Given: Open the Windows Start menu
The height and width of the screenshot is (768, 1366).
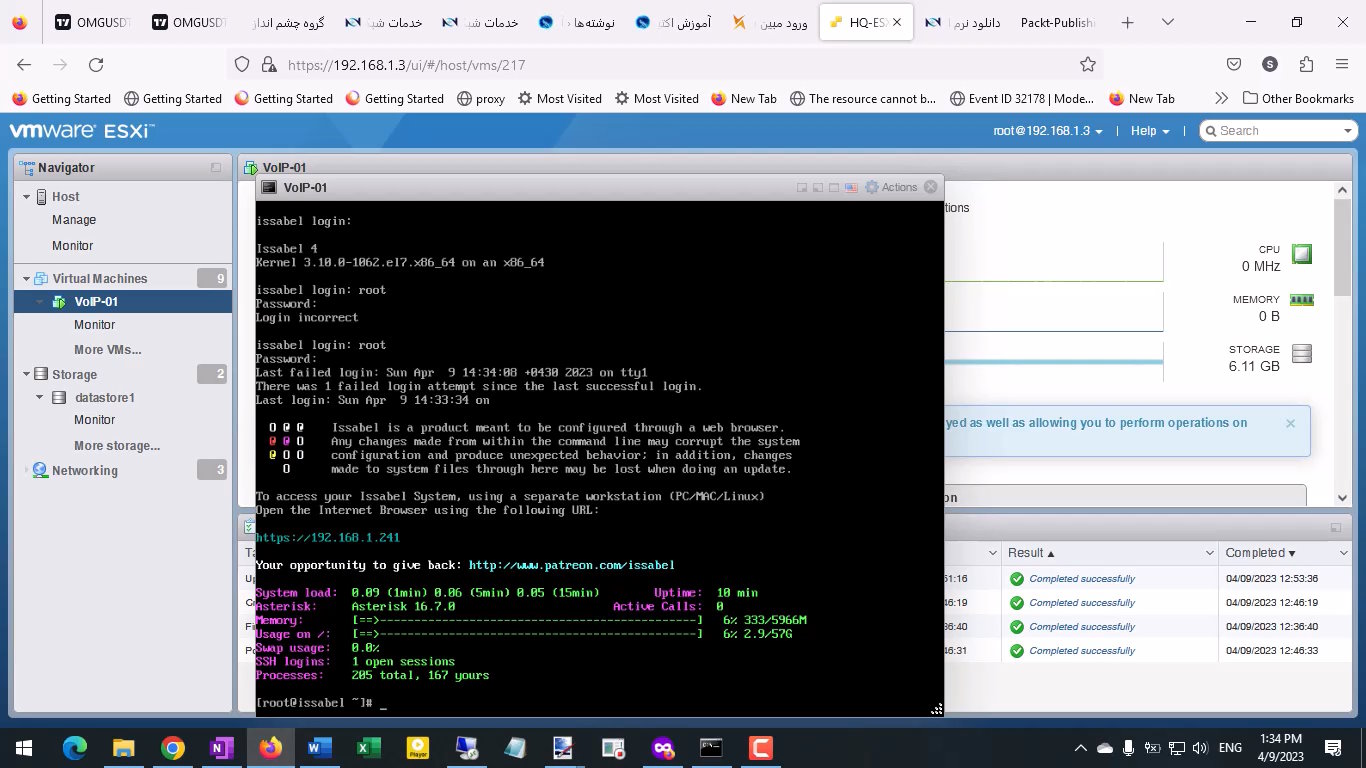Looking at the screenshot, I should [x=24, y=747].
